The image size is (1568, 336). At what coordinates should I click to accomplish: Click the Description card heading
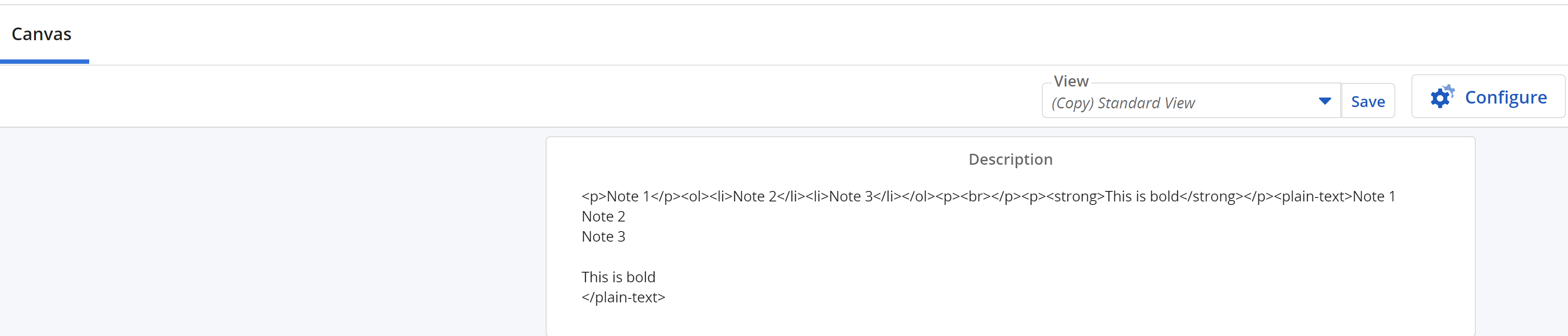pyautogui.click(x=1010, y=159)
